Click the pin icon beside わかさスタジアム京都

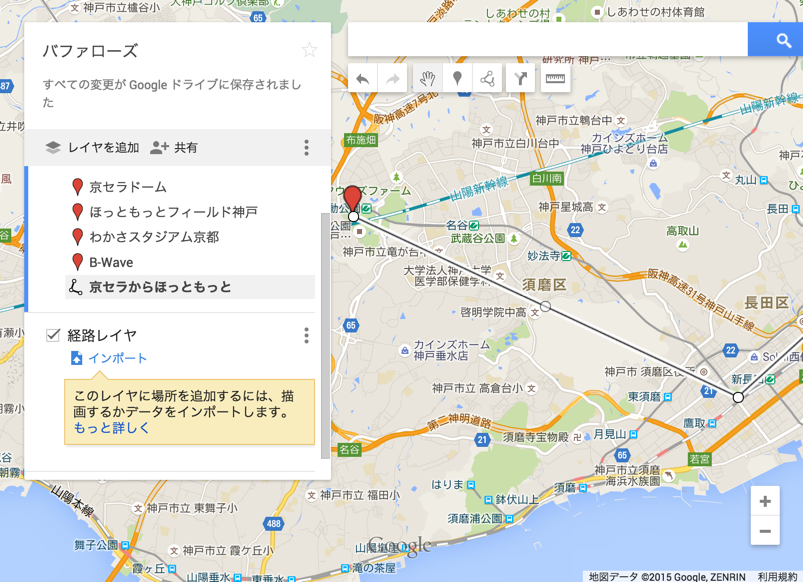77,237
